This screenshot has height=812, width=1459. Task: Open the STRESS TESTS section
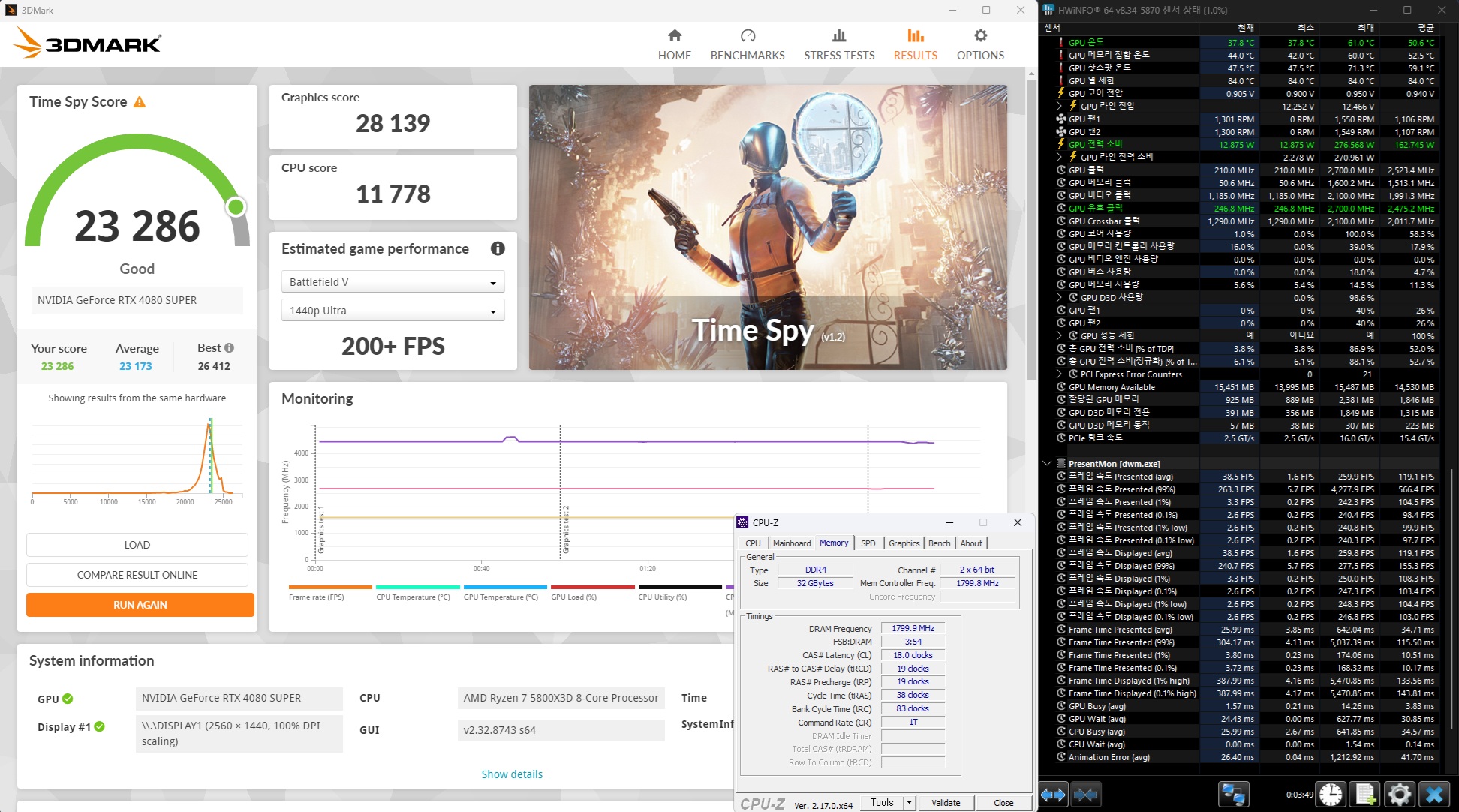(839, 44)
